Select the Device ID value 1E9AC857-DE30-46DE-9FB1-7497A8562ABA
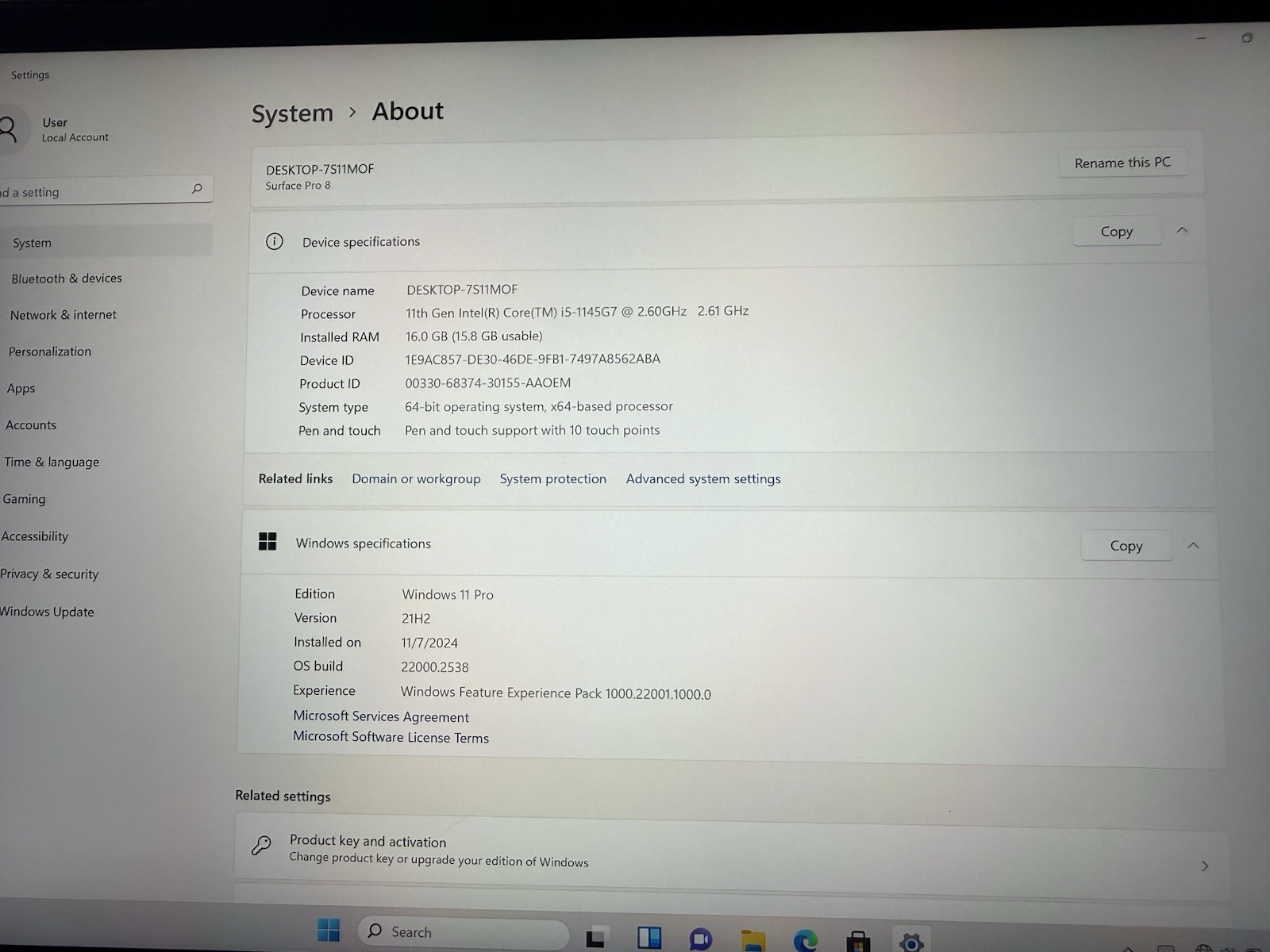 click(x=533, y=359)
